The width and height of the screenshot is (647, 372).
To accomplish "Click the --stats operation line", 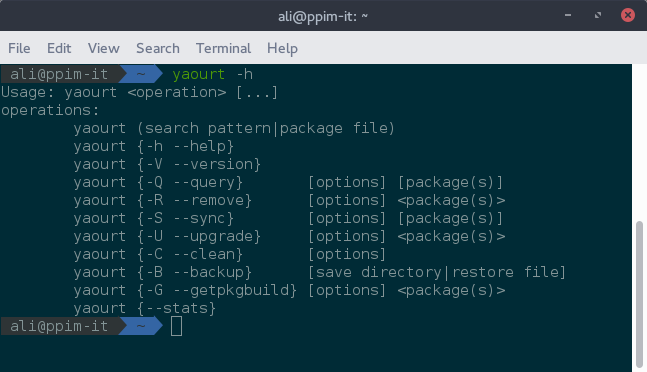I will pos(144,308).
